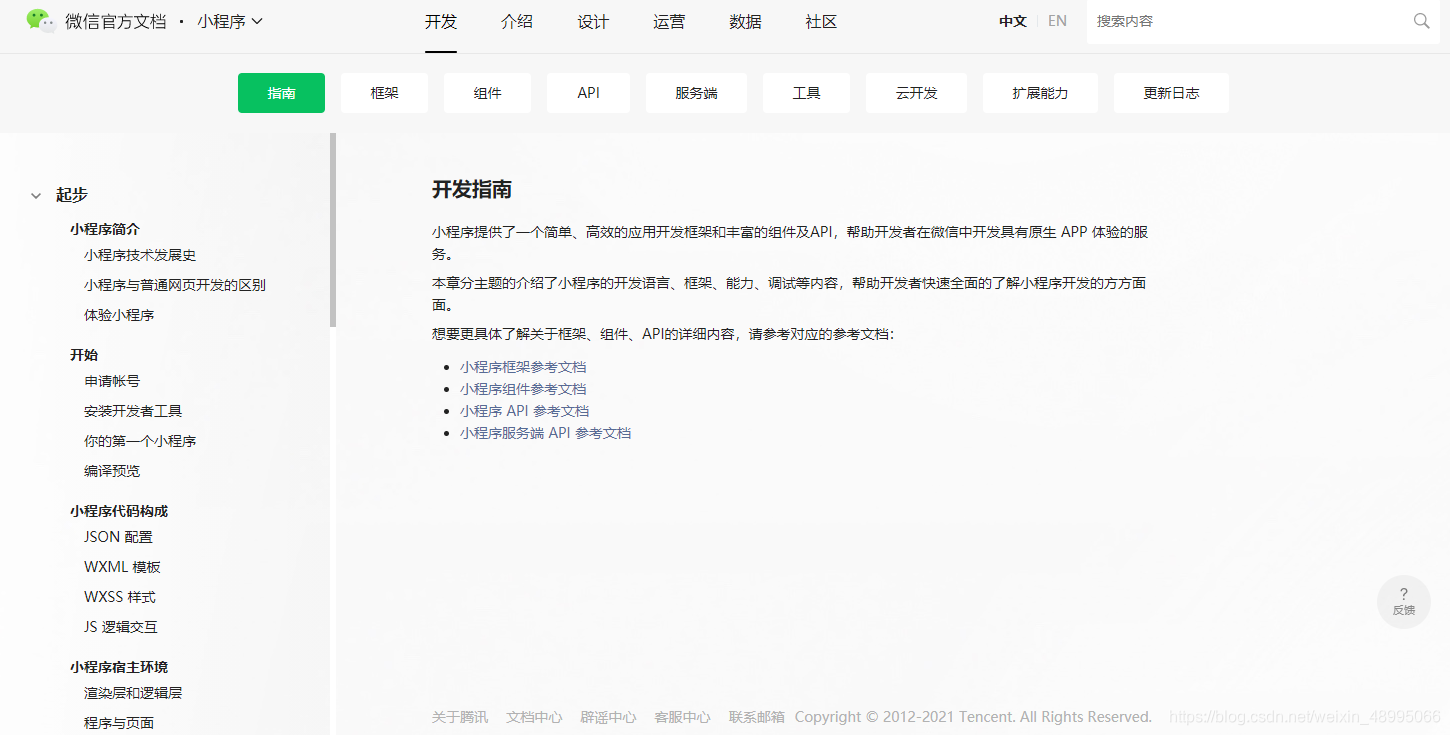Click 客服中心 footer link
Viewport: 1450px width, 735px height.
682,717
